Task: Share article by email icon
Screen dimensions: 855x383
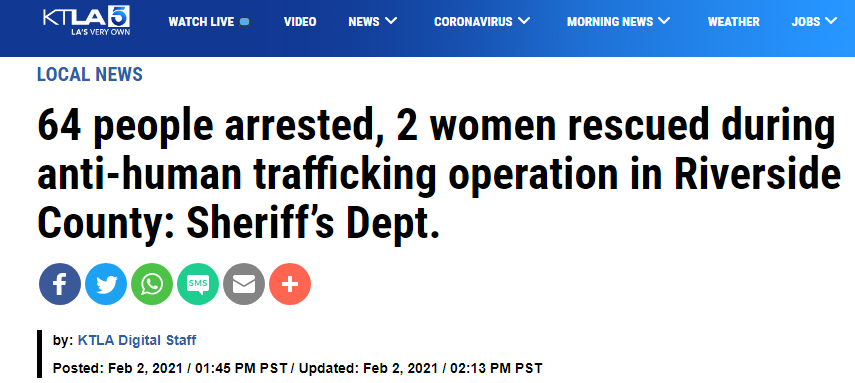Action: [244, 284]
